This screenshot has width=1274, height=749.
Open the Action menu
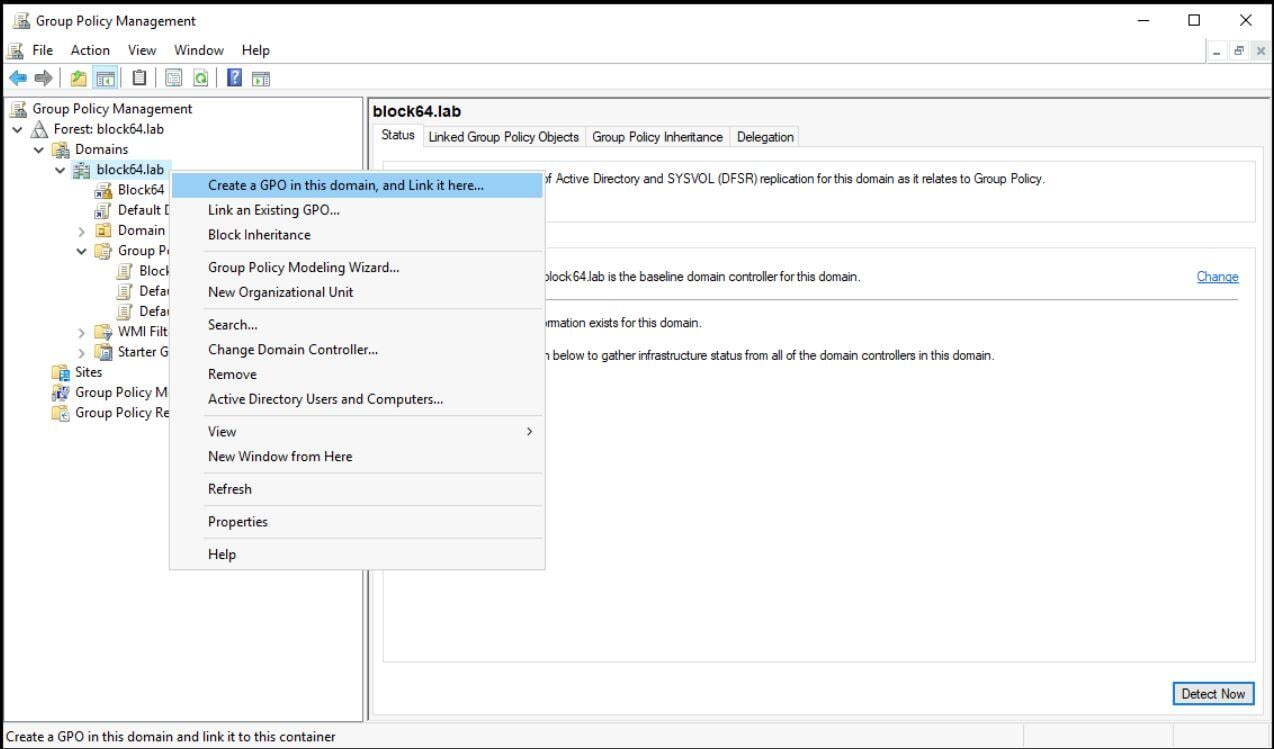pos(89,50)
